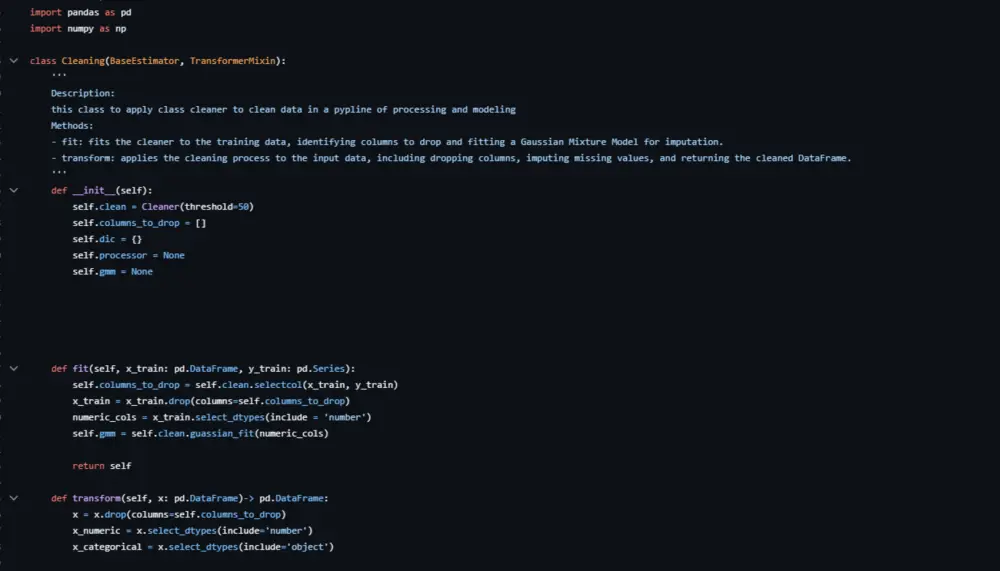The width and height of the screenshot is (1000, 571).
Task: Click the docstring line starting '- fit: fits'
Action: 387,142
